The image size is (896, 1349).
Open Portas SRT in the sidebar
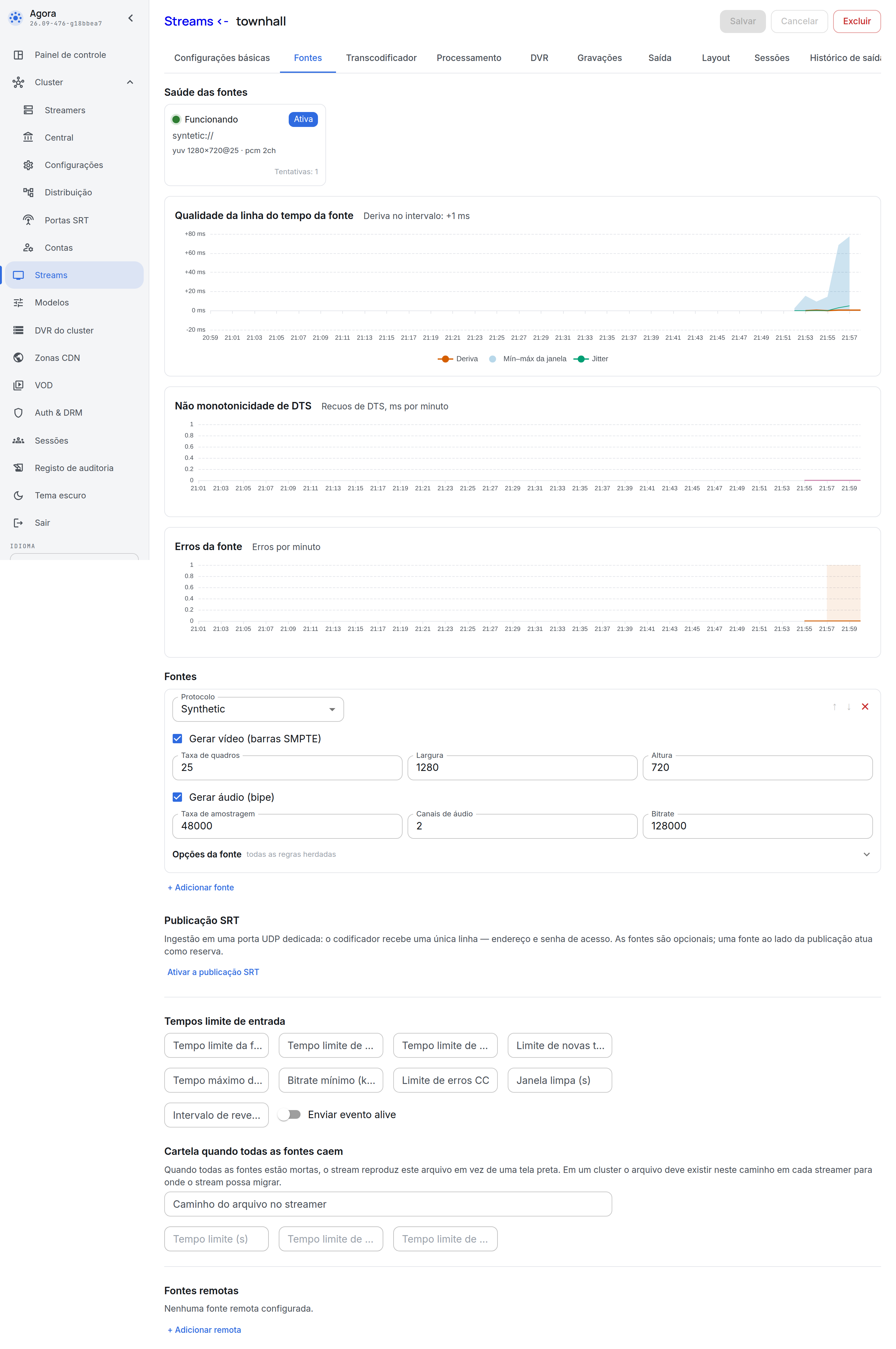(74, 220)
